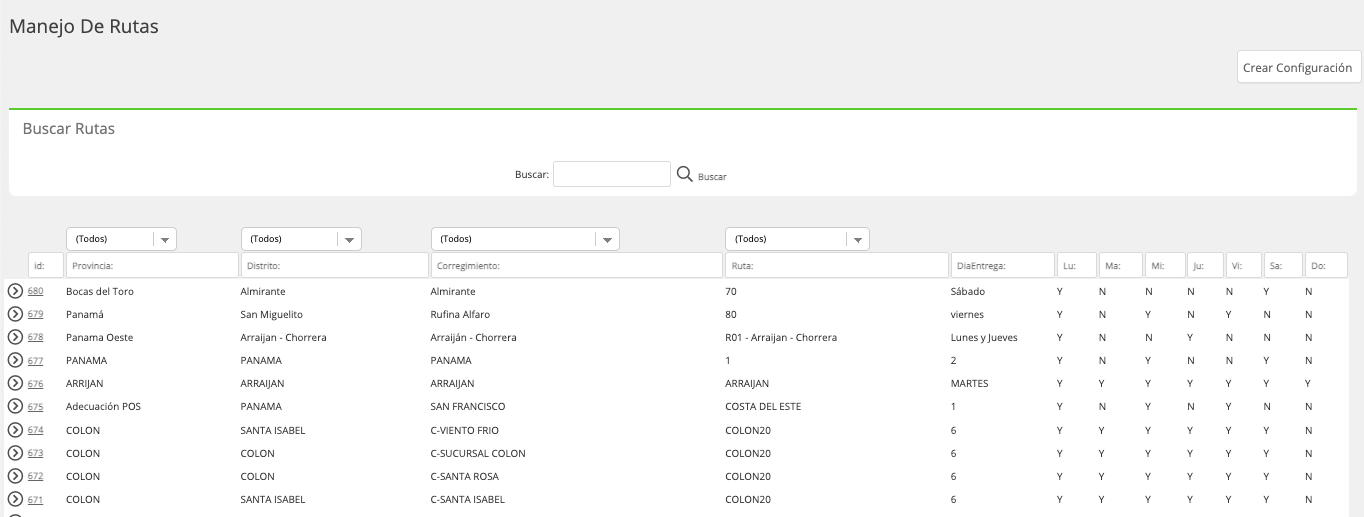Click the Do: filter field
The image size is (1364, 517).
pyautogui.click(x=1327, y=266)
